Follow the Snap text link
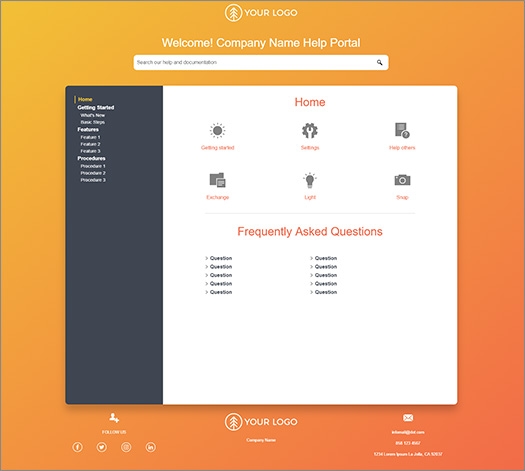Viewport: 525px width, 471px height. click(x=402, y=197)
